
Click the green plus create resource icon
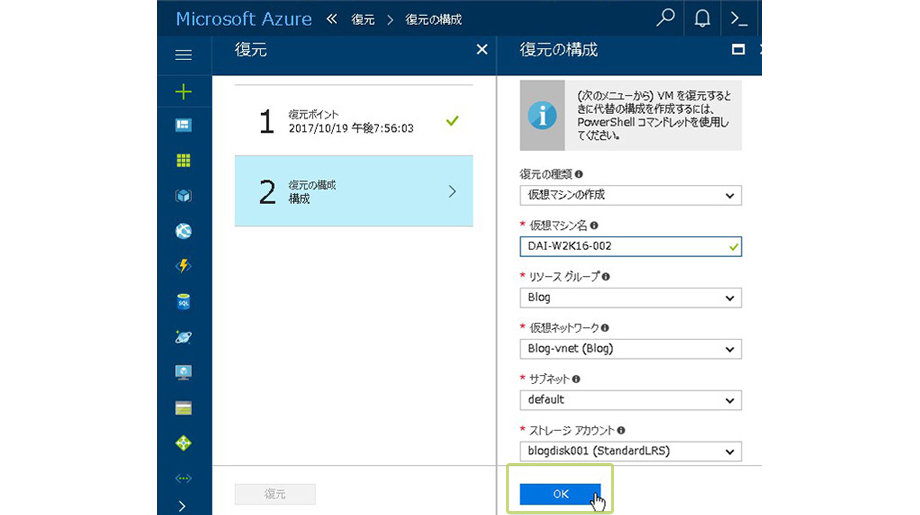click(x=183, y=92)
